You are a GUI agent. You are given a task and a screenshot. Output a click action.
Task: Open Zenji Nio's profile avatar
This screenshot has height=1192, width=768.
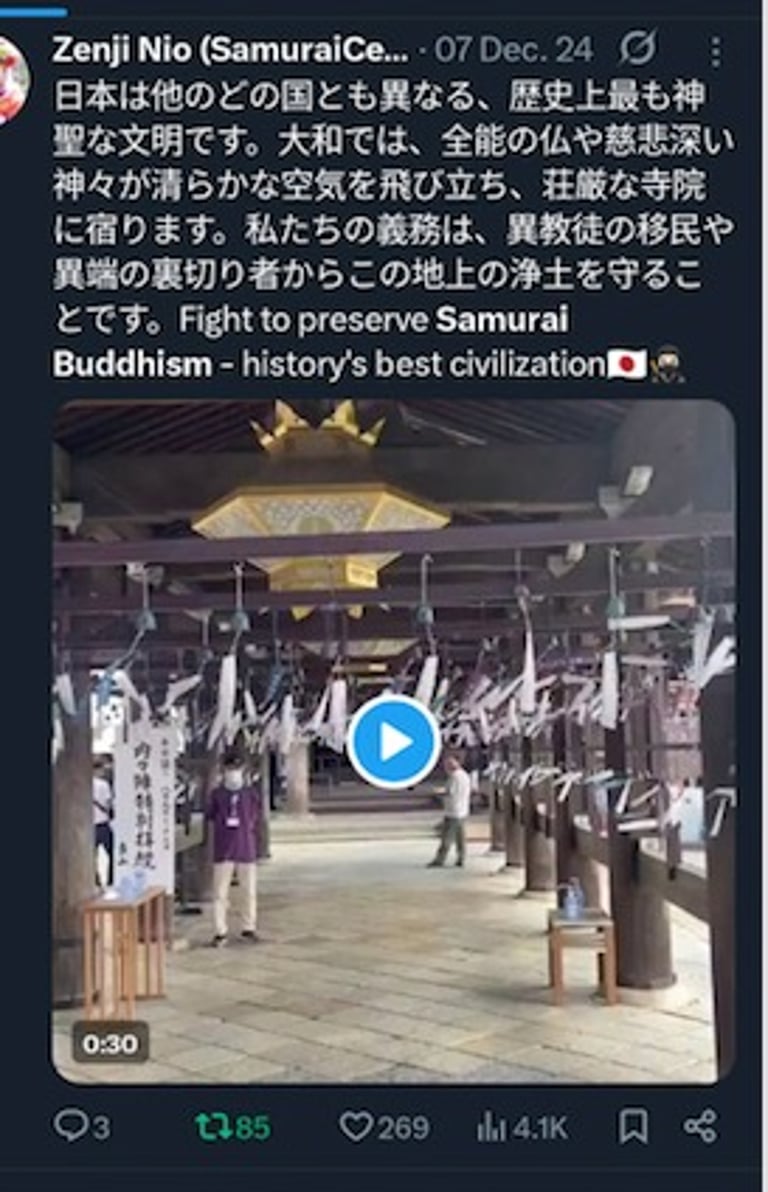coord(13,80)
